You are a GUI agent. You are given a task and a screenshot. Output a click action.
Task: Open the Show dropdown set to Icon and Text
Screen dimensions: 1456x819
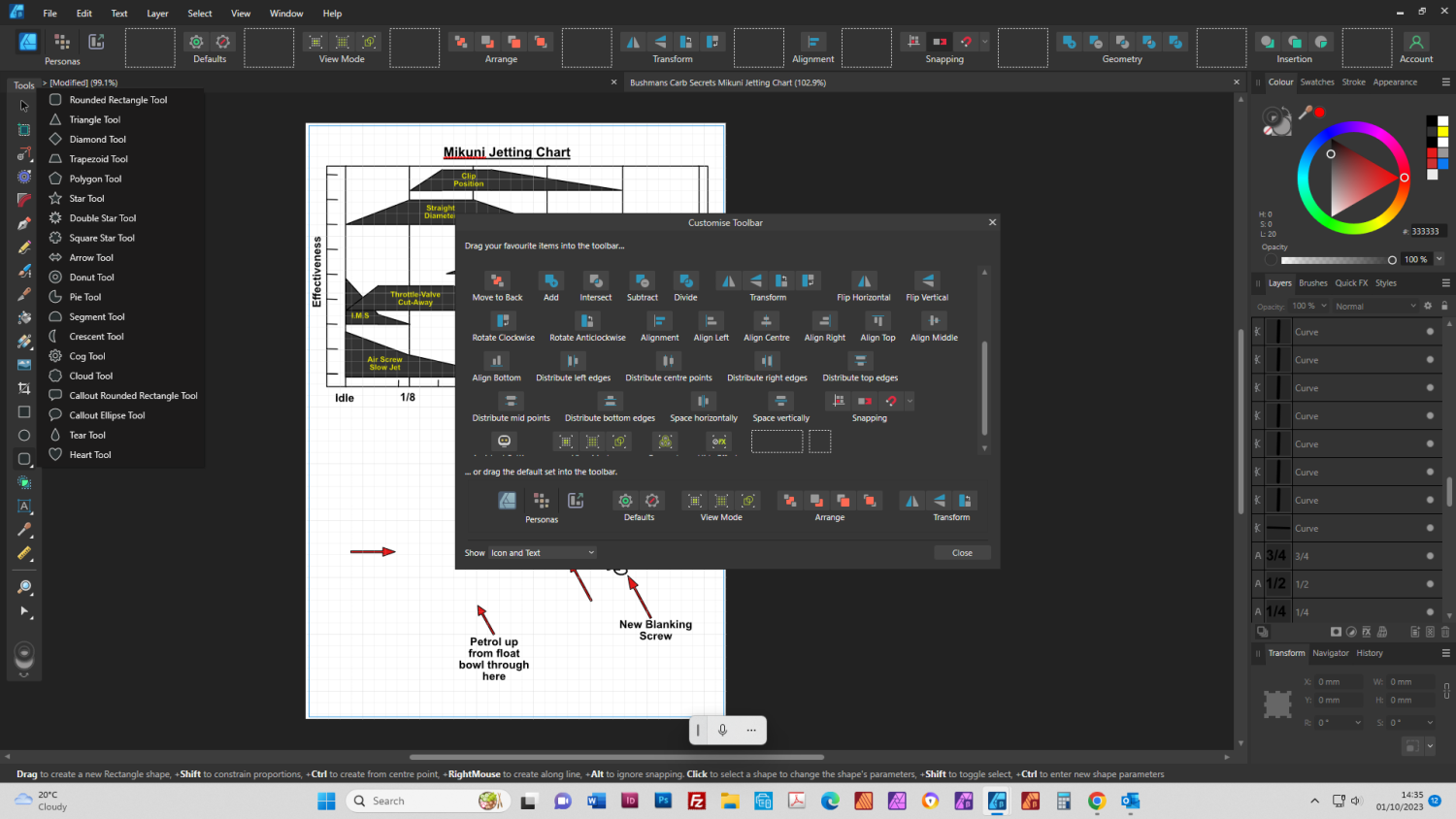pos(541,552)
